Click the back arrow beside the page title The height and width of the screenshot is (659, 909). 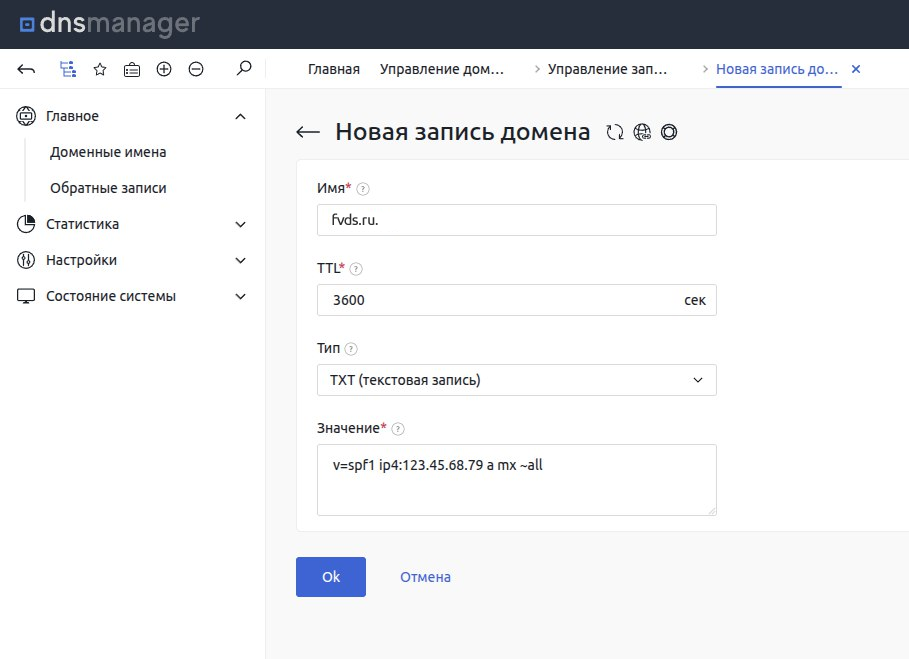coord(308,132)
